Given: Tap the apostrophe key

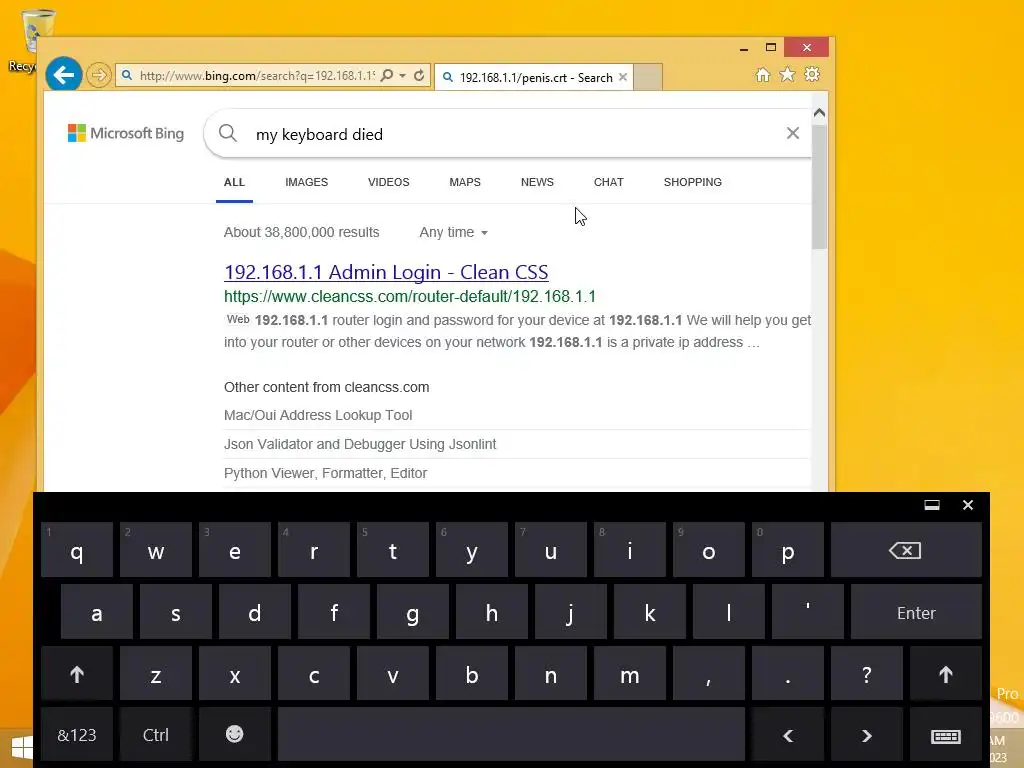Looking at the screenshot, I should point(808,612).
